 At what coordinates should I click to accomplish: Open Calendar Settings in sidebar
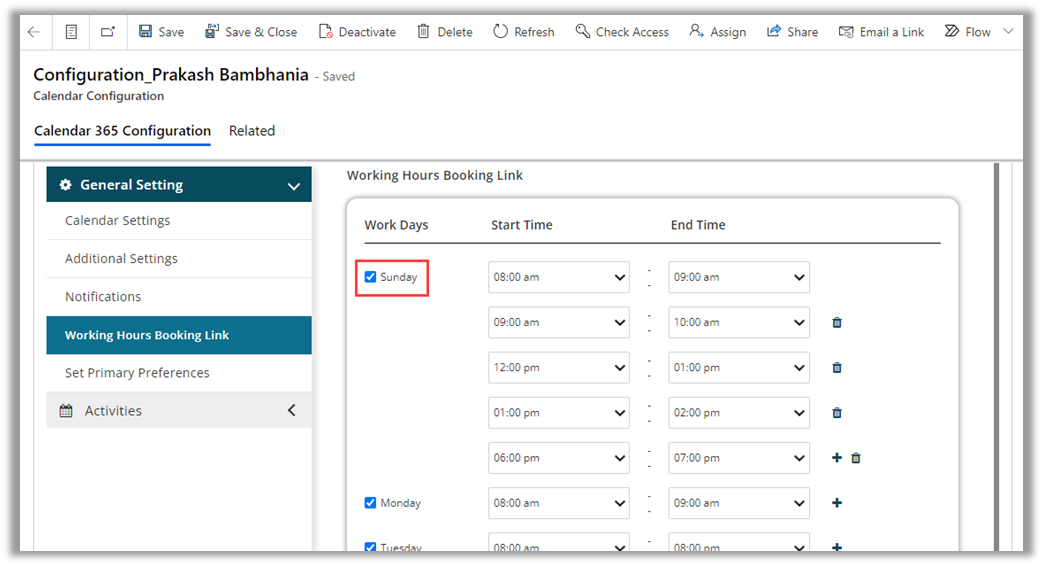(117, 221)
